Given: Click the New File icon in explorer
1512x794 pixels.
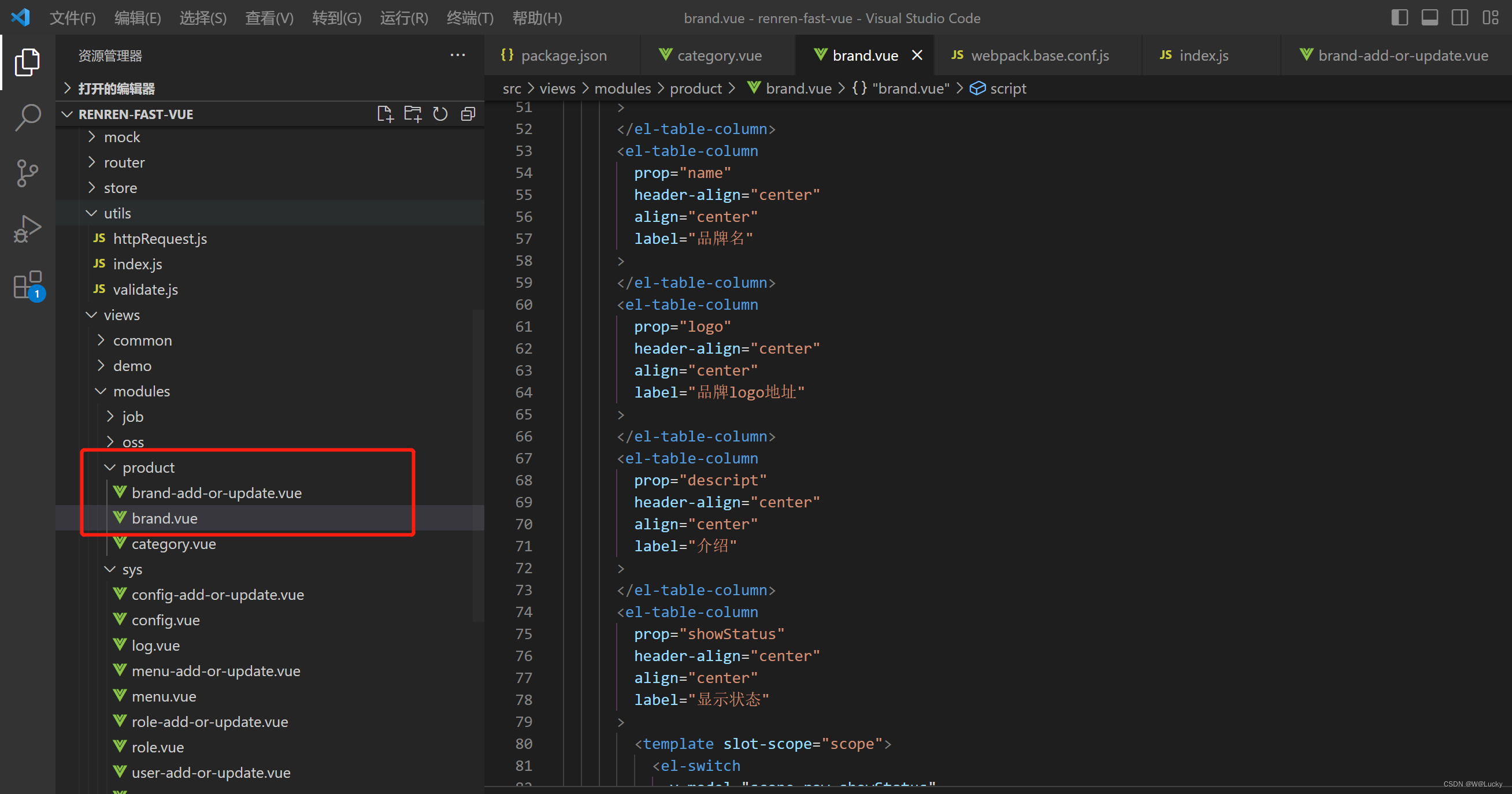Looking at the screenshot, I should coord(385,114).
